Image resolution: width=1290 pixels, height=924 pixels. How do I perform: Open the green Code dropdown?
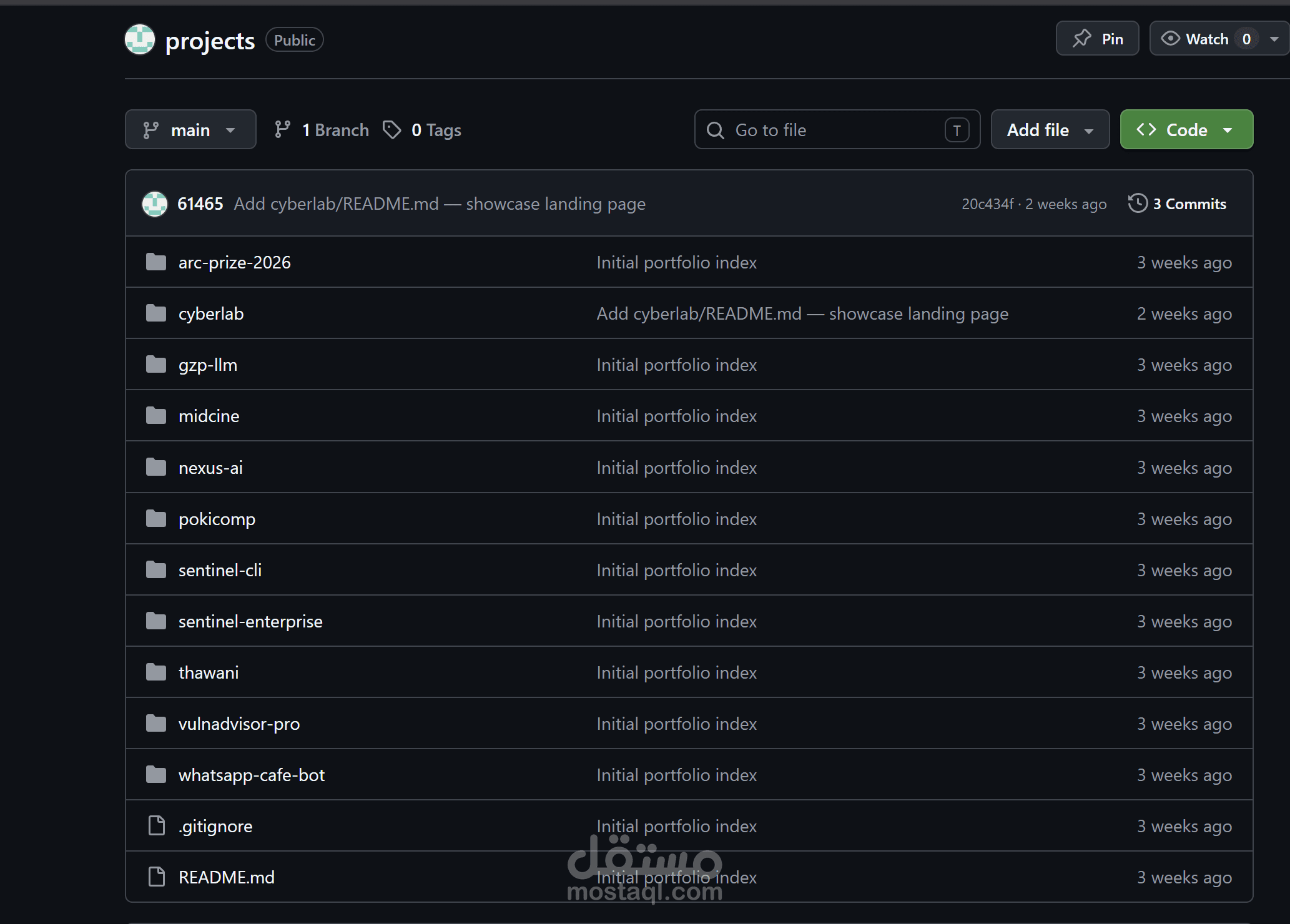(1186, 130)
